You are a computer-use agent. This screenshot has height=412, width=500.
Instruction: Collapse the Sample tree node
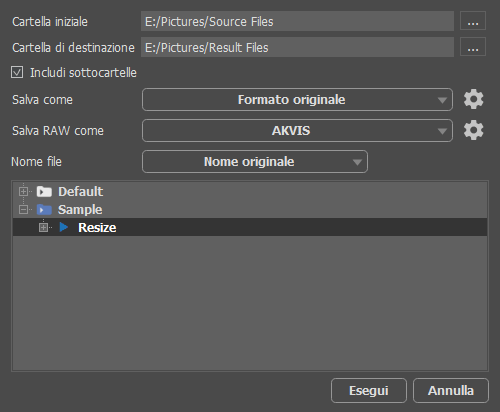(x=23, y=209)
